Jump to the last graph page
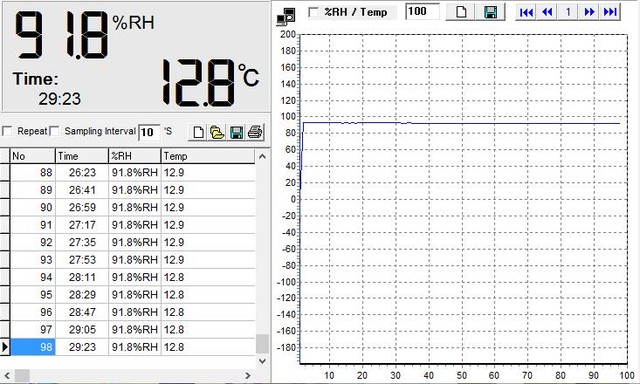Screen dimensions: 640x384 [x=610, y=12]
